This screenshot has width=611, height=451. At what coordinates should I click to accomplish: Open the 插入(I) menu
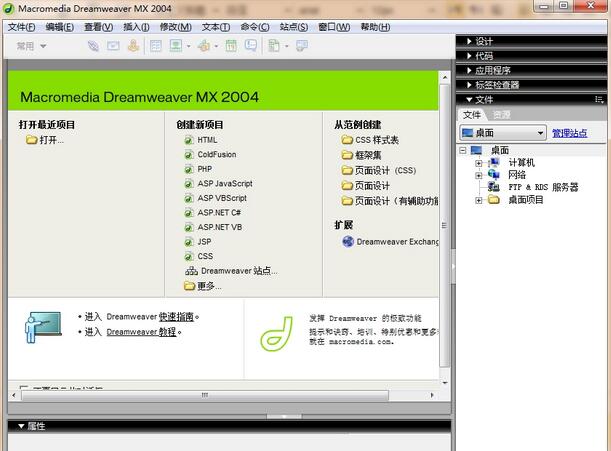pos(136,27)
